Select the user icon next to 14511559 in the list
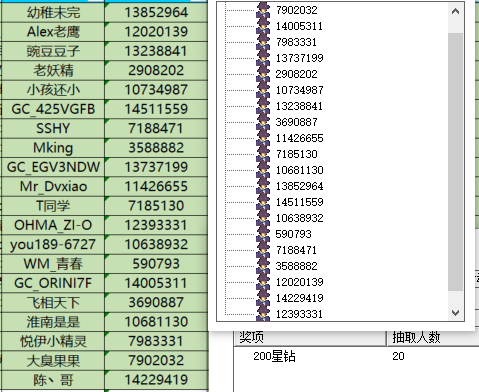Viewport: 479px width, 392px height. [x=263, y=202]
